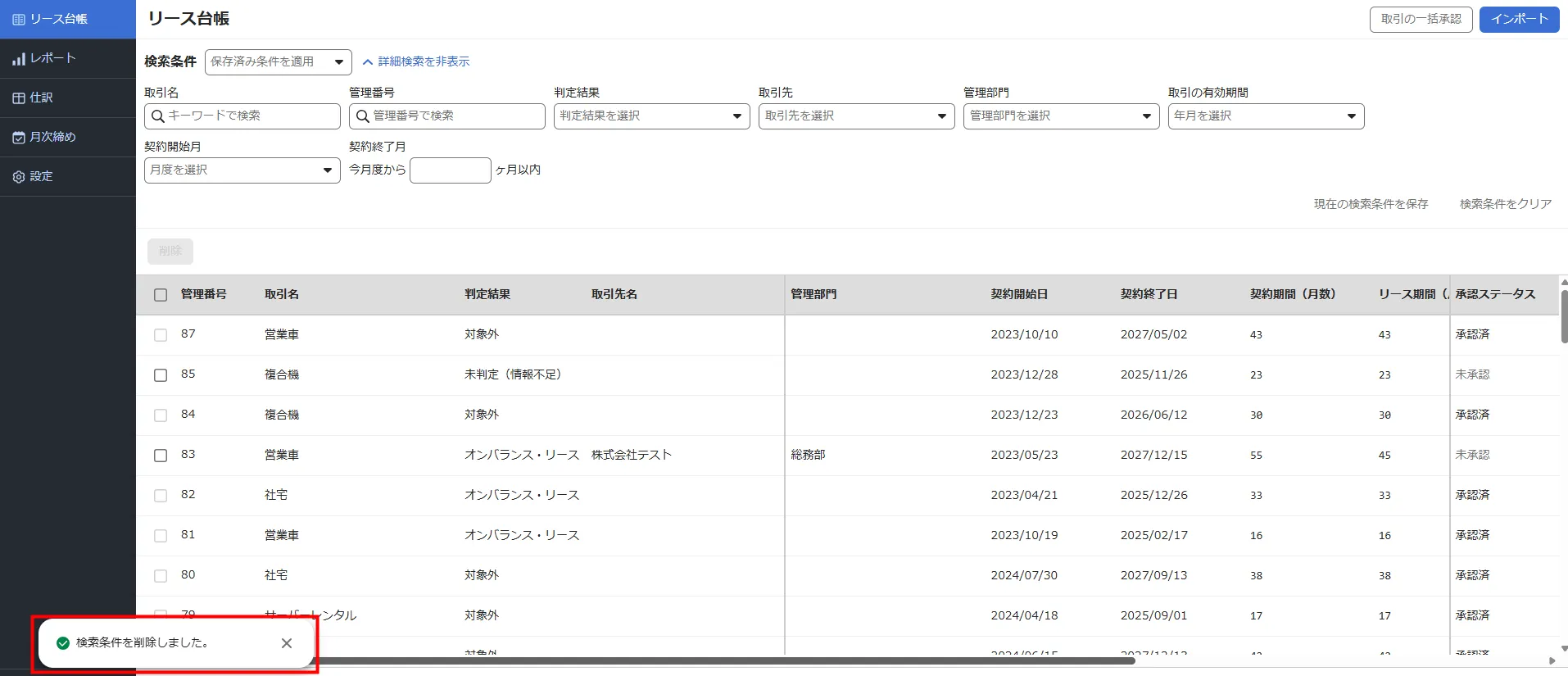This screenshot has height=676, width=1568.
Task: Click the green success checkmark icon in toast
Action: click(x=63, y=643)
